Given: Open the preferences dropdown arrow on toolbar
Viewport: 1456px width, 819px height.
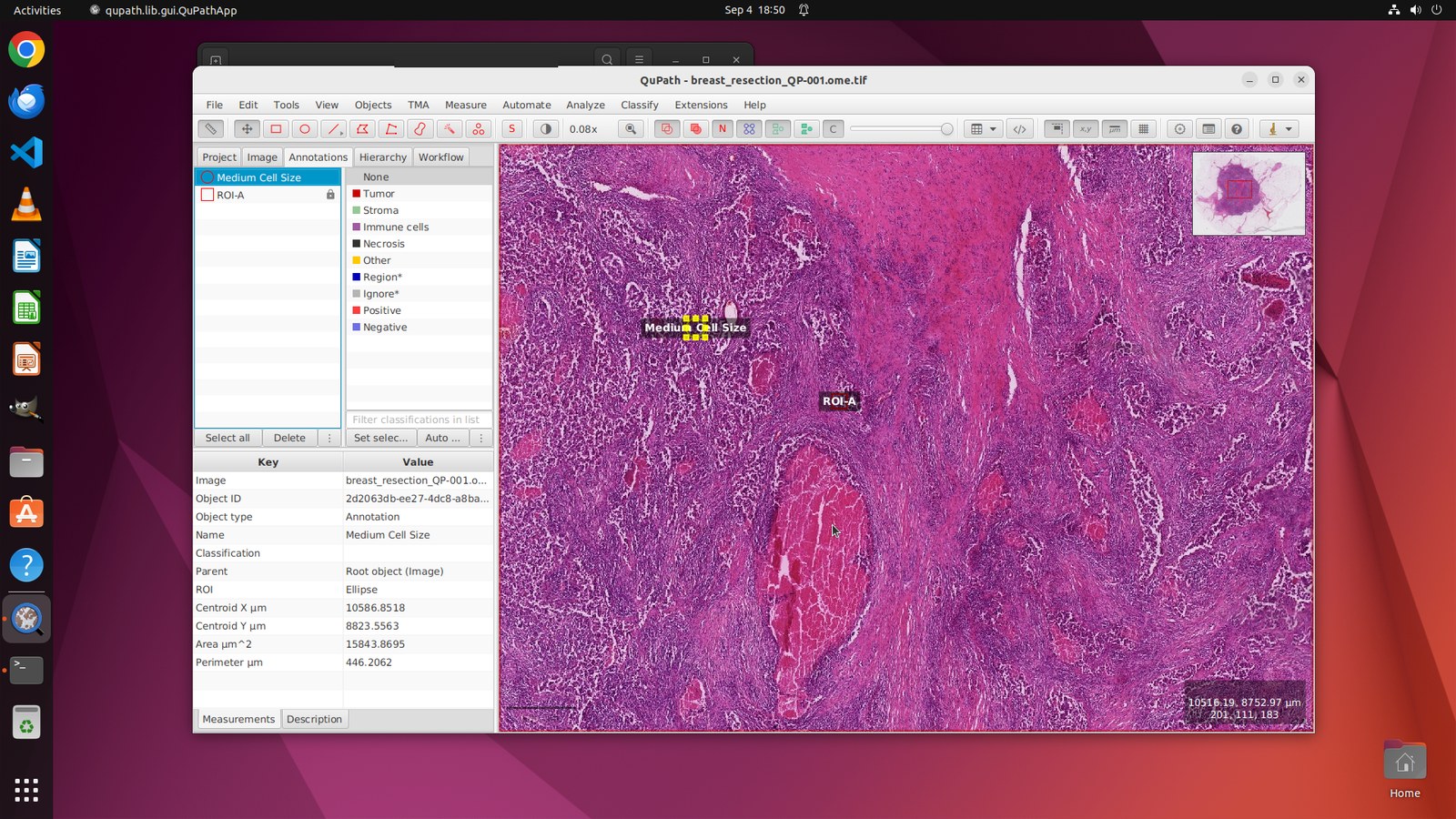Looking at the screenshot, I should (x=1289, y=129).
